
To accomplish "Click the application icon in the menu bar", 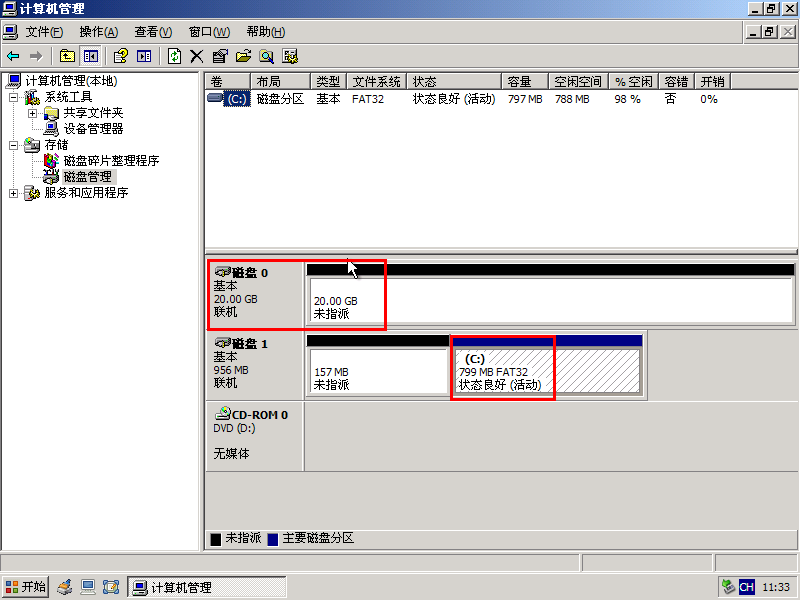I will click(10, 32).
